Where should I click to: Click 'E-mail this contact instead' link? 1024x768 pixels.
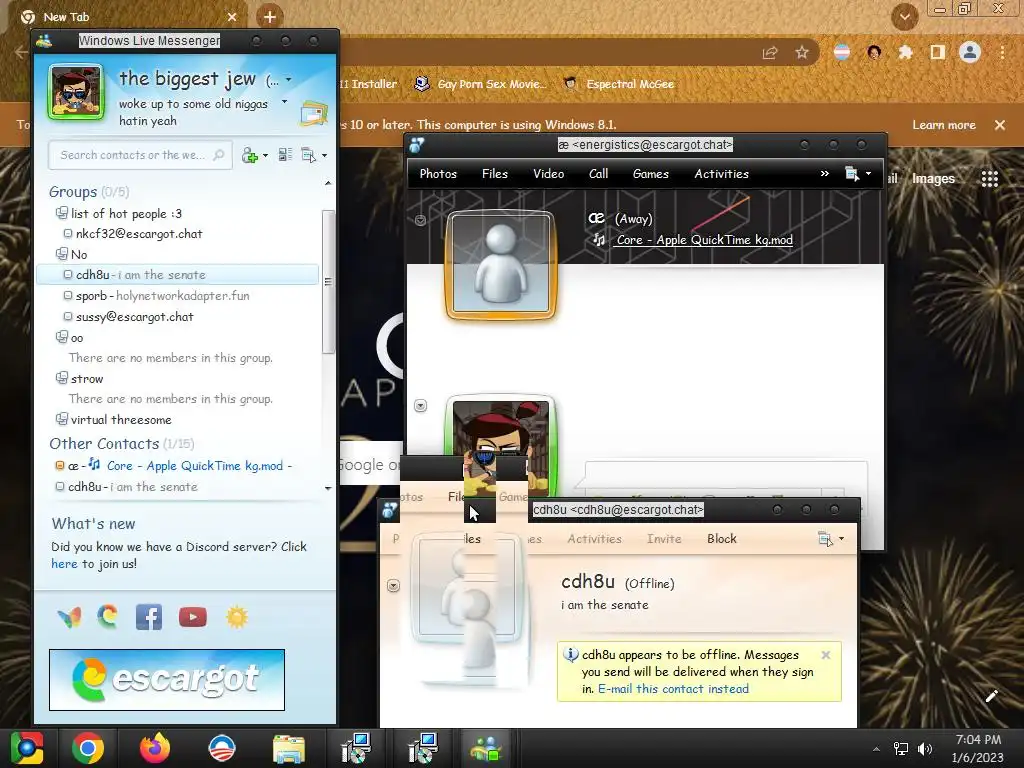pyautogui.click(x=673, y=689)
